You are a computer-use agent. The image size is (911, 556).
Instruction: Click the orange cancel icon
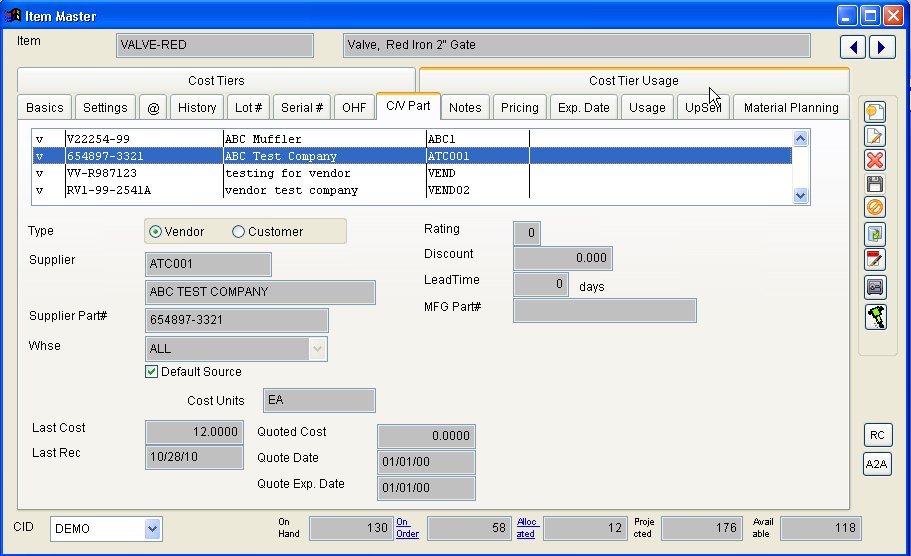875,208
